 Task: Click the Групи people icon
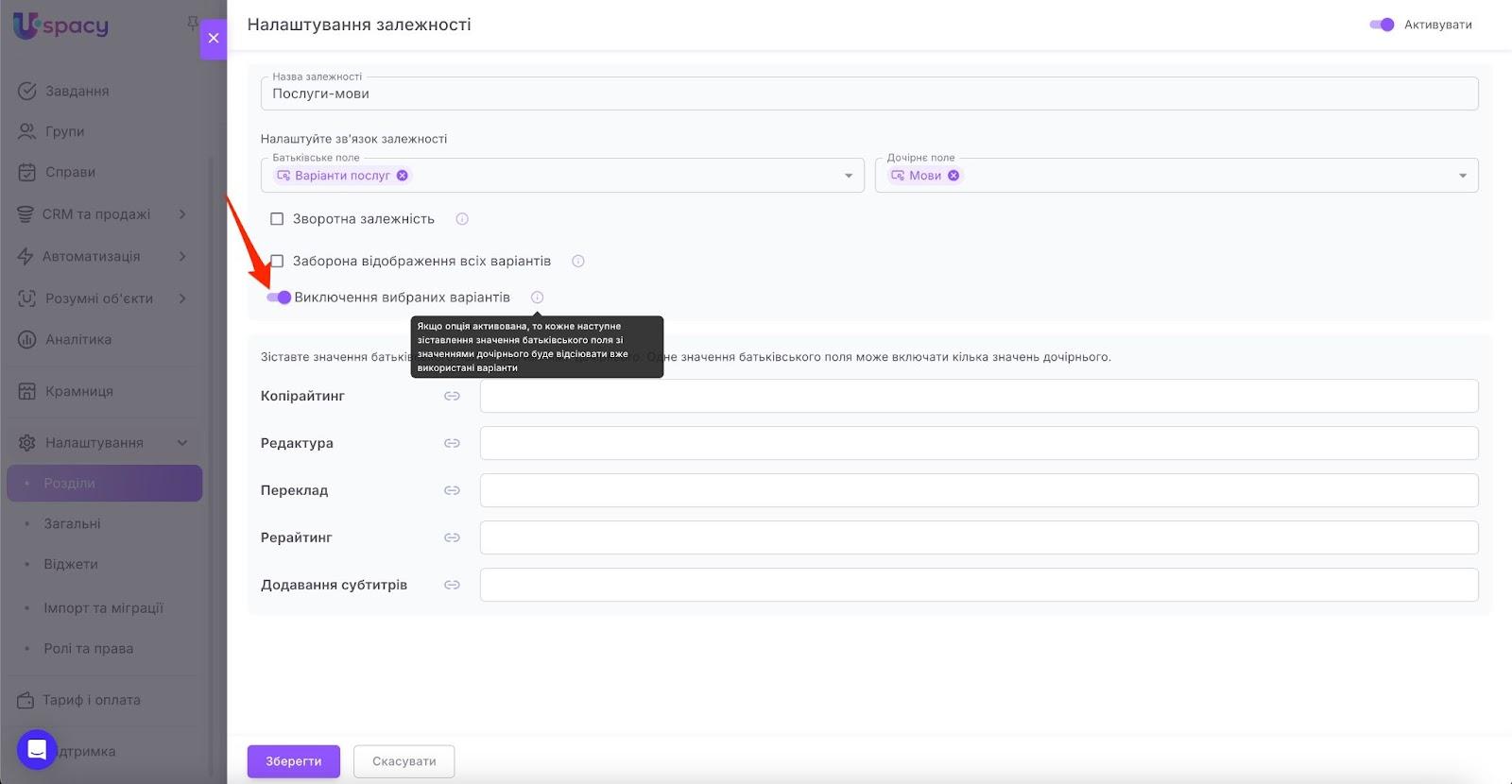coord(27,131)
